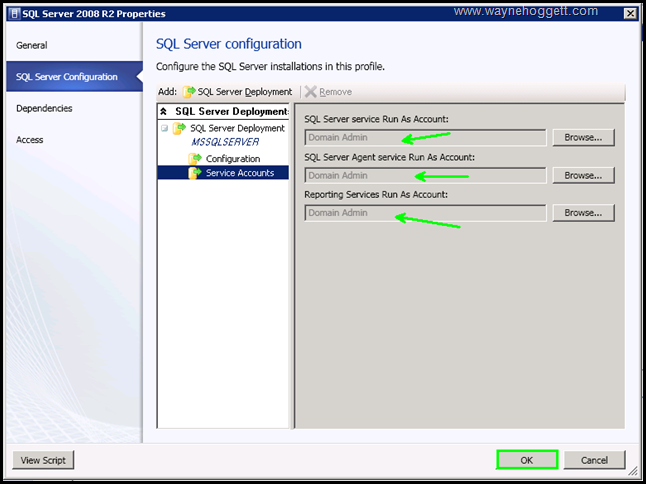Select the SQL Server Deployment tree row
The width and height of the screenshot is (646, 484).
click(x=237, y=128)
